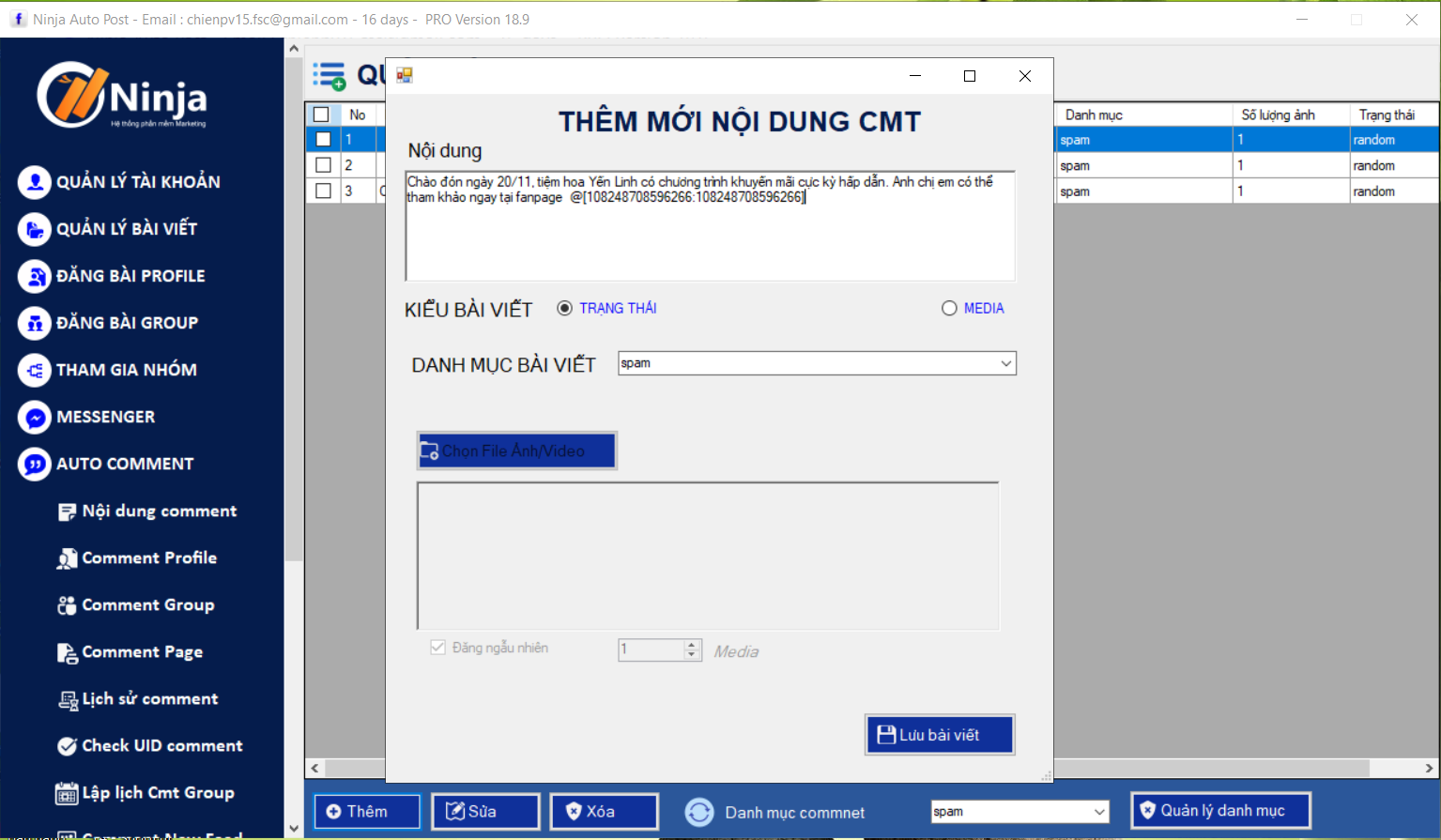The image size is (1441, 840).
Task: Click the Số lượng ảnh column header
Action: click(1291, 115)
